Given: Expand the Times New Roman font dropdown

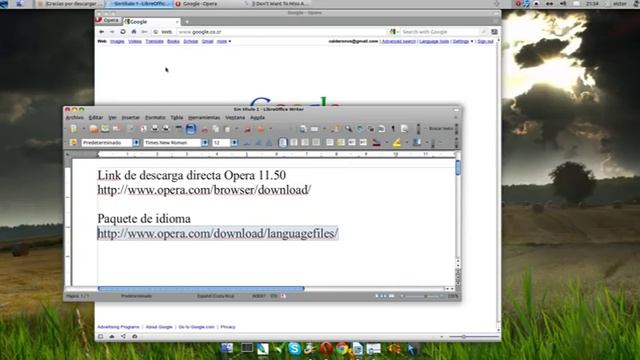Looking at the screenshot, I should click(x=205, y=142).
